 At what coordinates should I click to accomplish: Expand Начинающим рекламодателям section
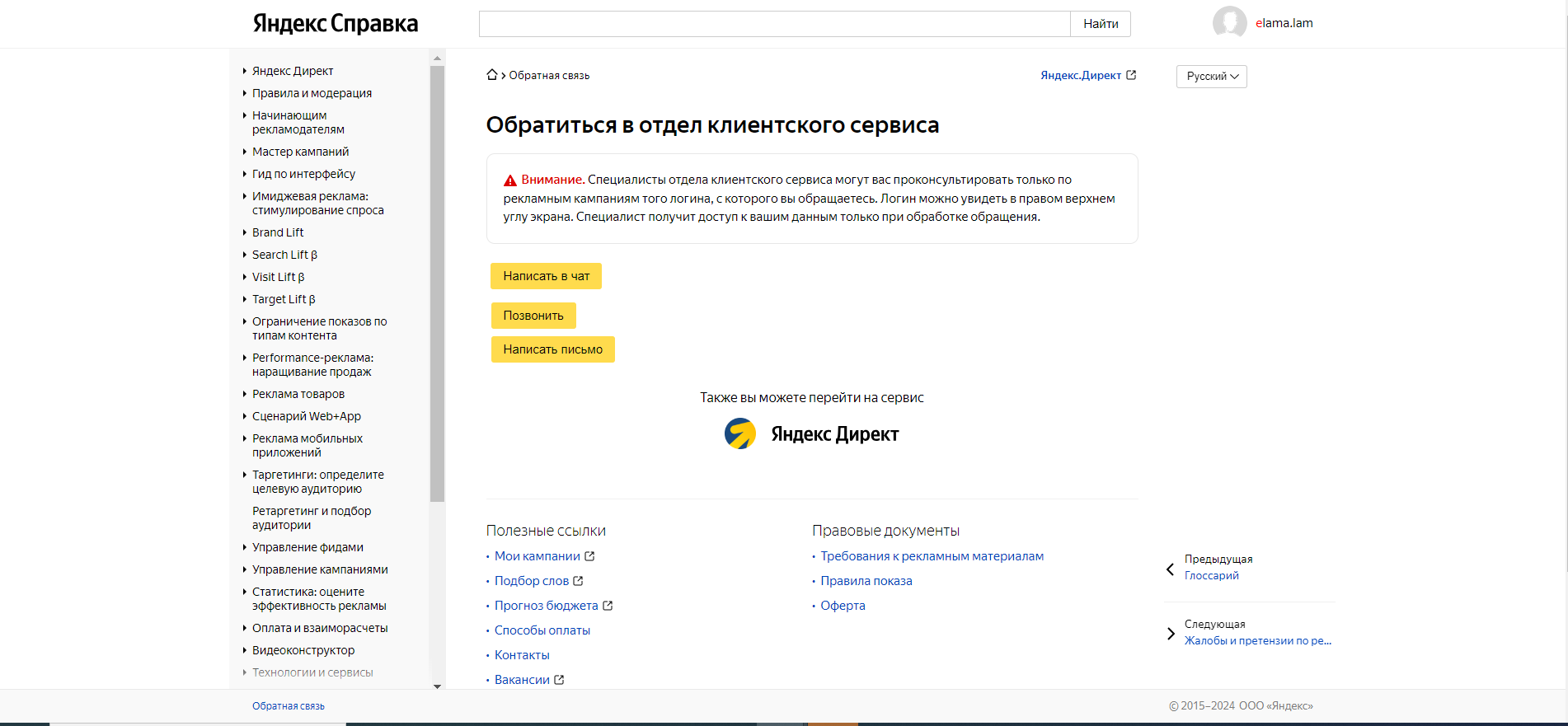[245, 115]
